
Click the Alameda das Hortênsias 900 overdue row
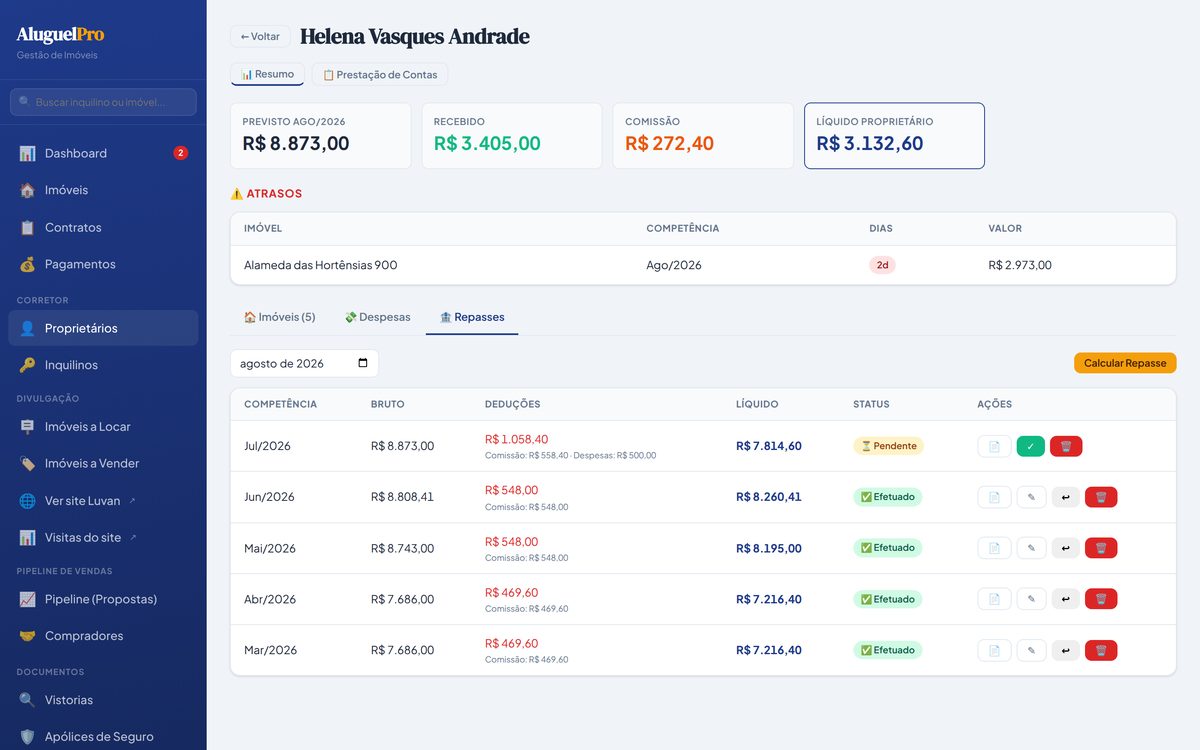click(x=703, y=265)
